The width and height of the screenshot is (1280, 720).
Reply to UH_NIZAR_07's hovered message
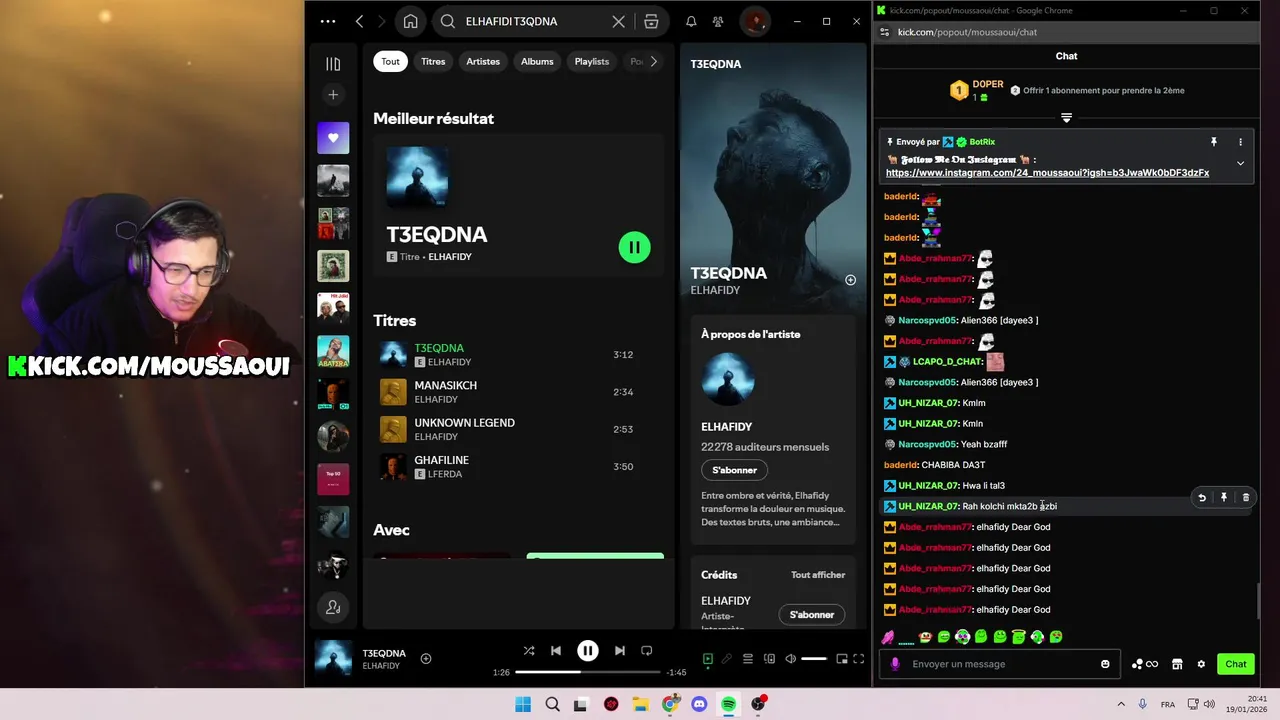coord(1202,498)
